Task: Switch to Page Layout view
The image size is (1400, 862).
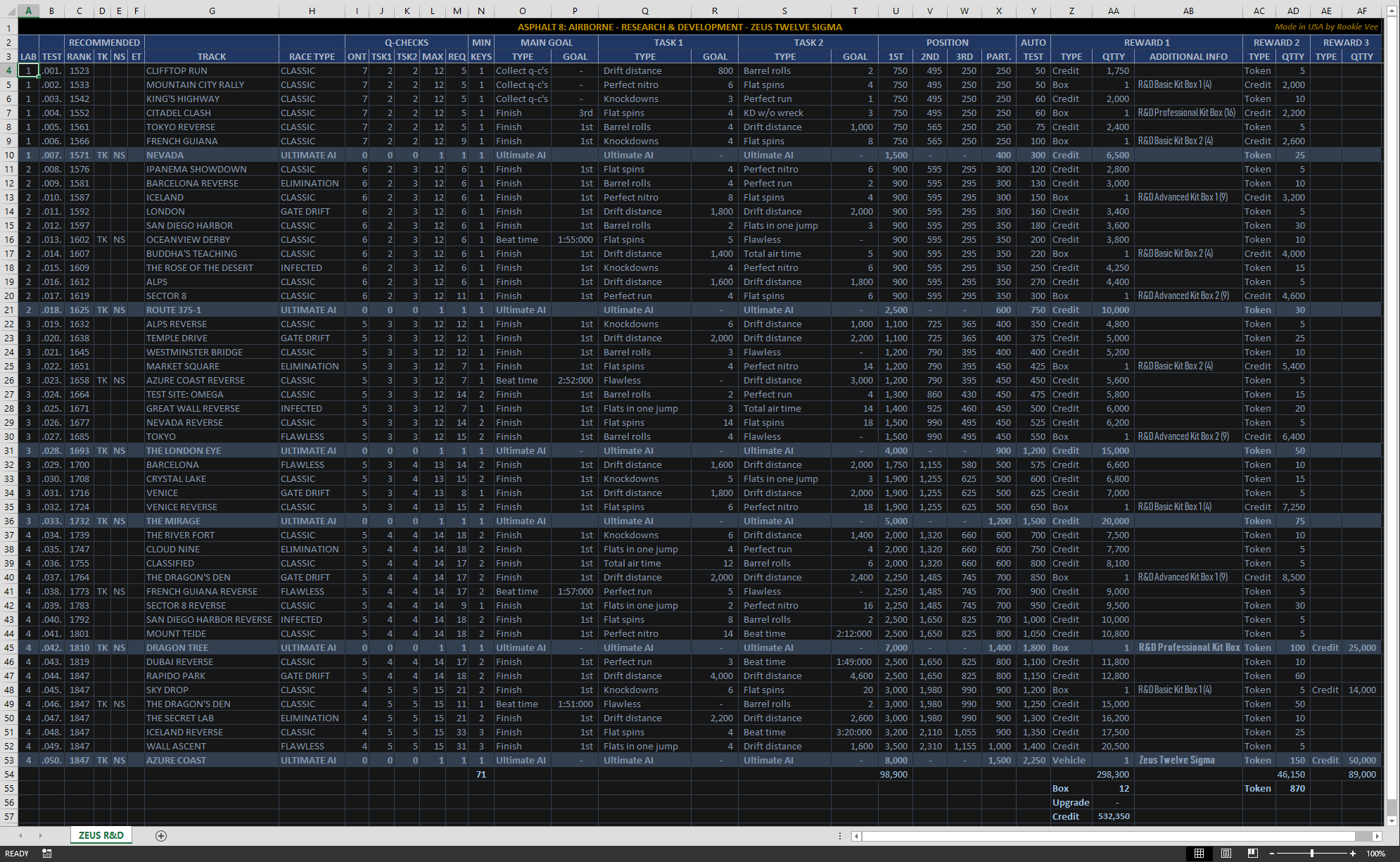Action: (x=1226, y=854)
